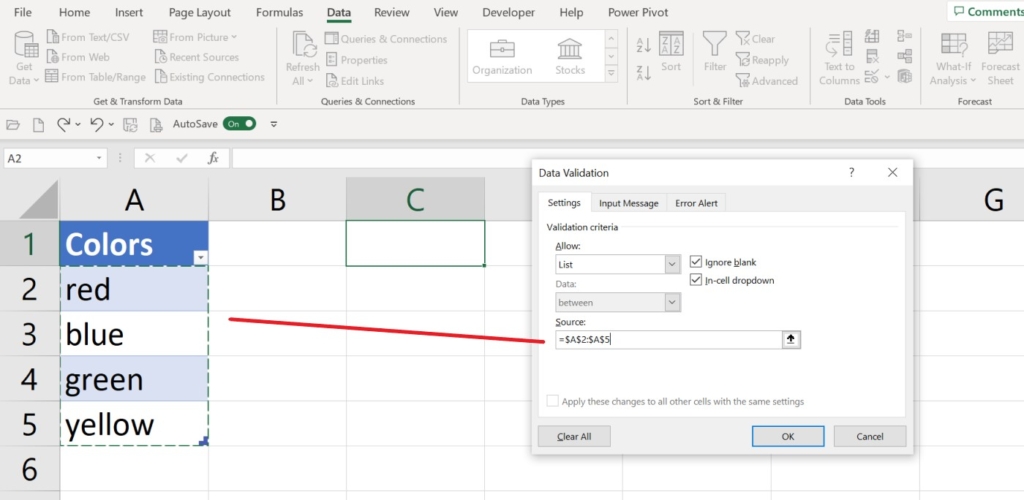Toggle the Filter funnel
The image size is (1024, 500).
pyautogui.click(x=715, y=52)
